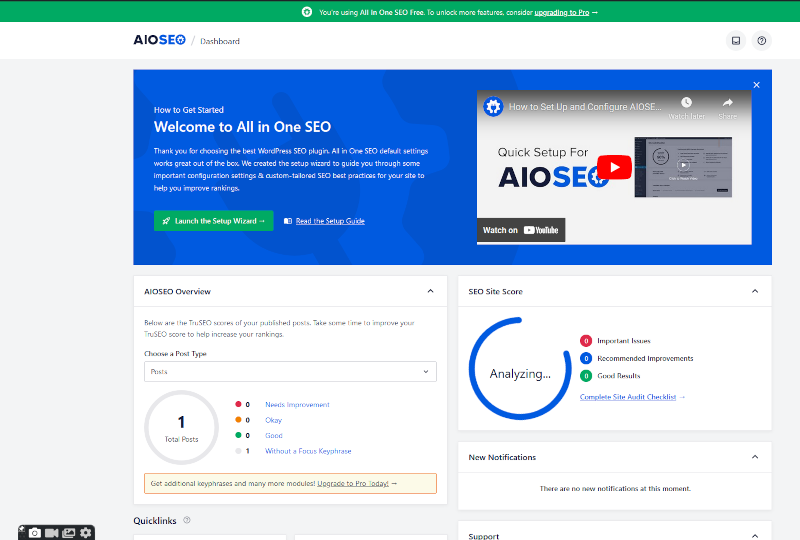This screenshot has height=540, width=800.
Task: Open Complete Site Audit Checklist link
Action: click(x=628, y=397)
